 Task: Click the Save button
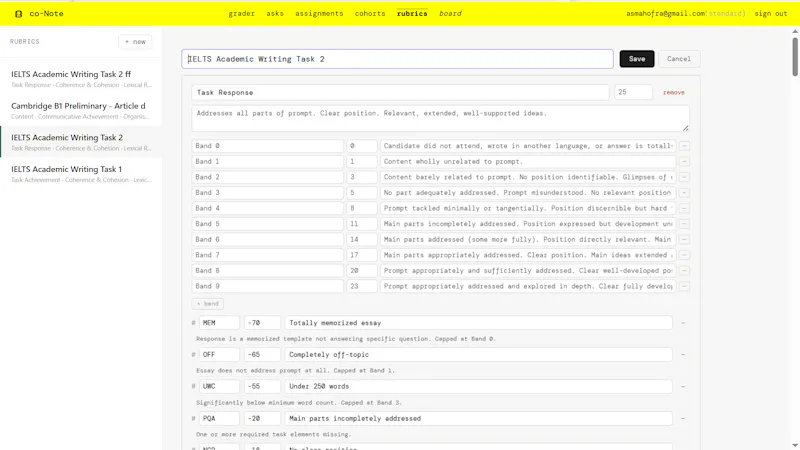pyautogui.click(x=637, y=59)
